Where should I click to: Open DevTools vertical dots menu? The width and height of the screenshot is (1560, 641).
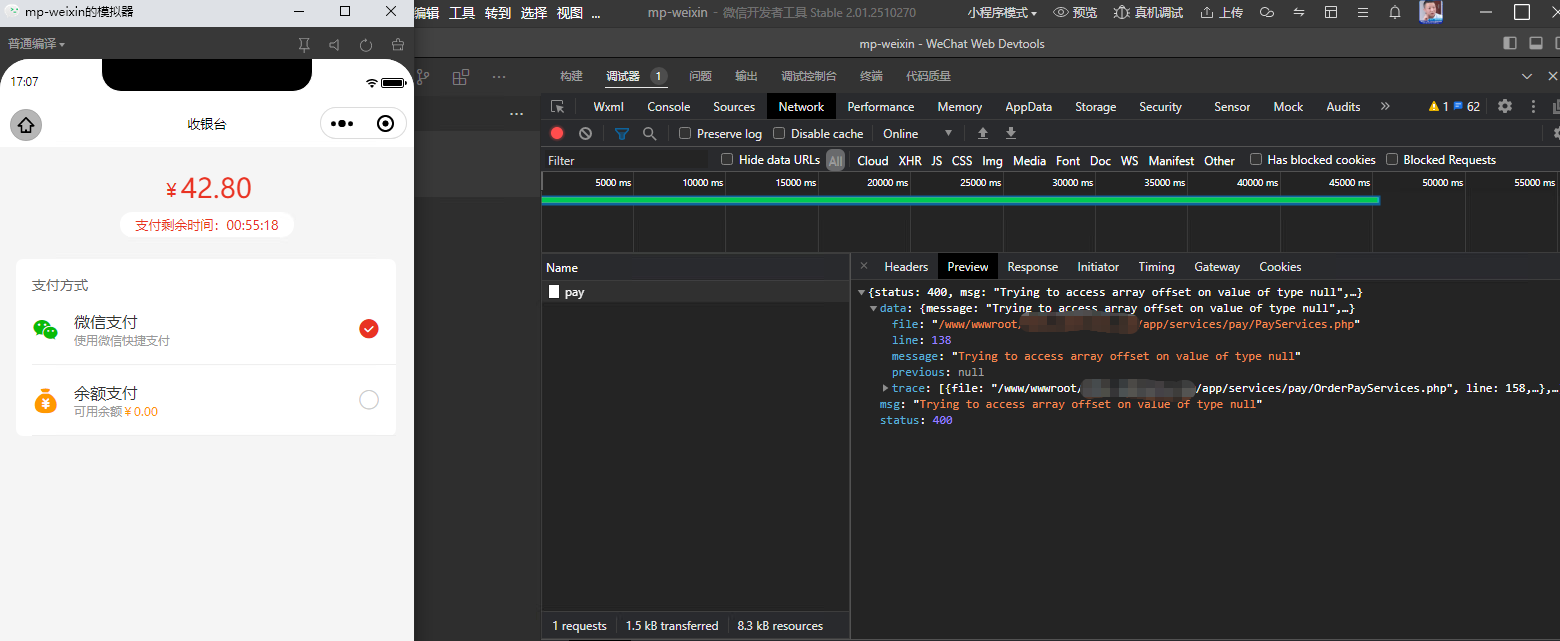point(1533,106)
